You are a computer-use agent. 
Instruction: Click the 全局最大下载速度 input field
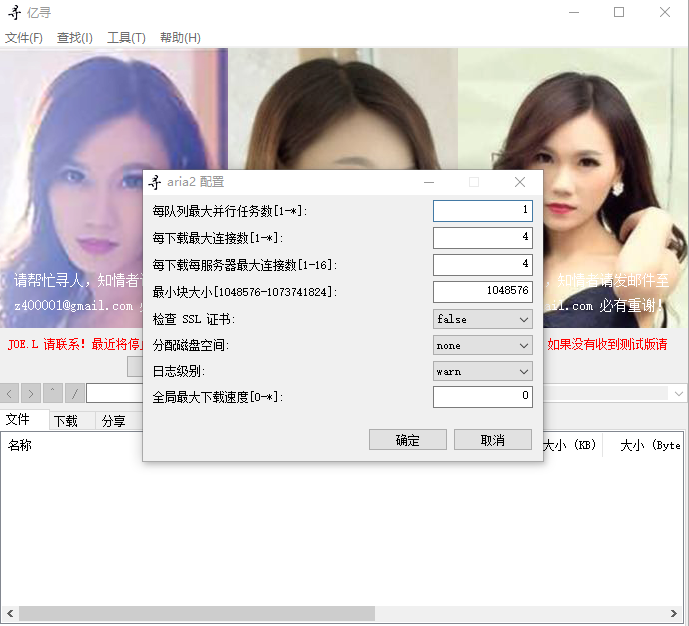coord(482,397)
